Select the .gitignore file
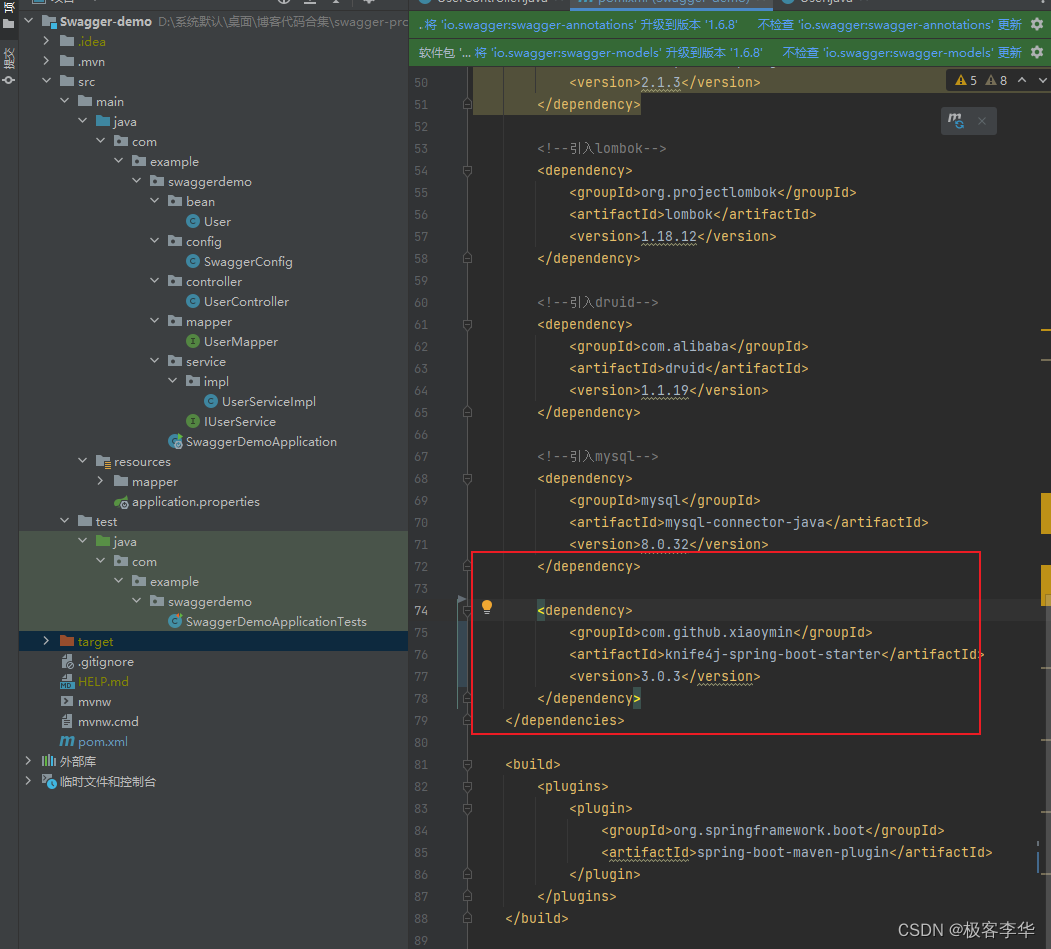Screen dimensions: 1051x949 tap(105, 661)
